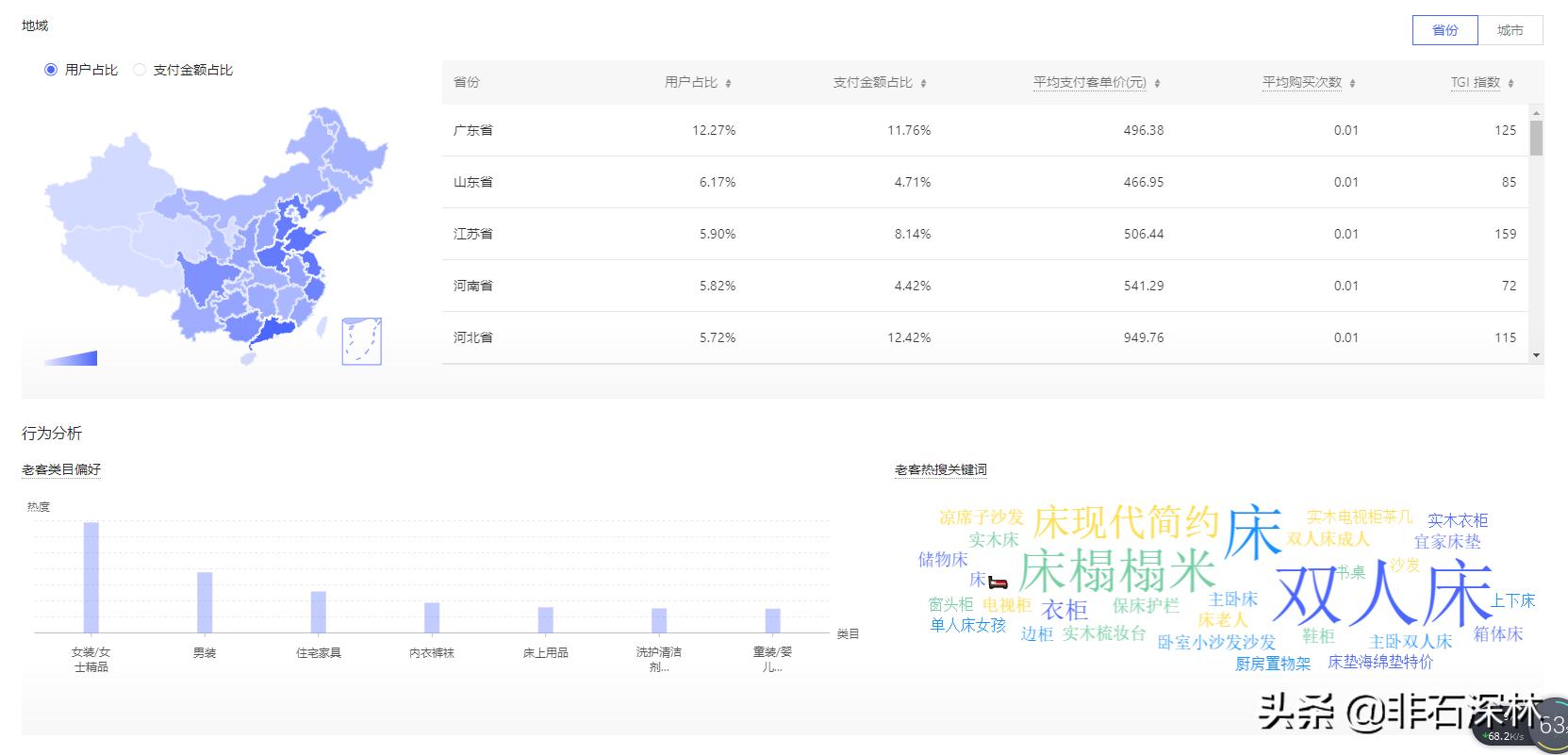Click the 储物床 keyword in word cloud

pyautogui.click(x=943, y=559)
